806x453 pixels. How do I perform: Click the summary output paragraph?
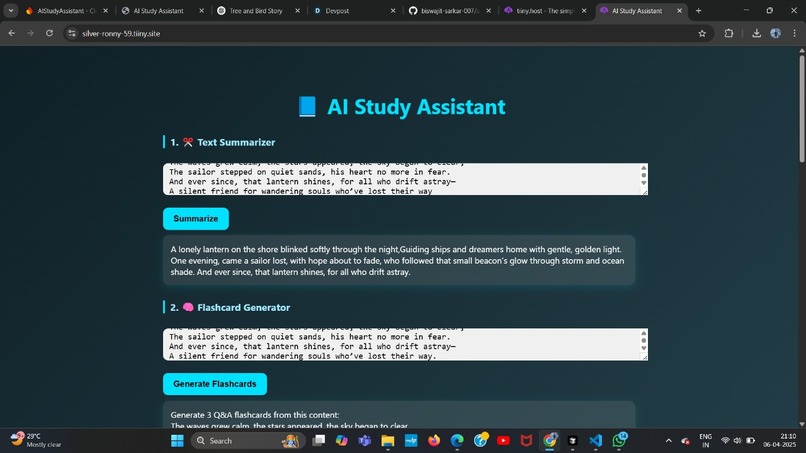tap(397, 261)
